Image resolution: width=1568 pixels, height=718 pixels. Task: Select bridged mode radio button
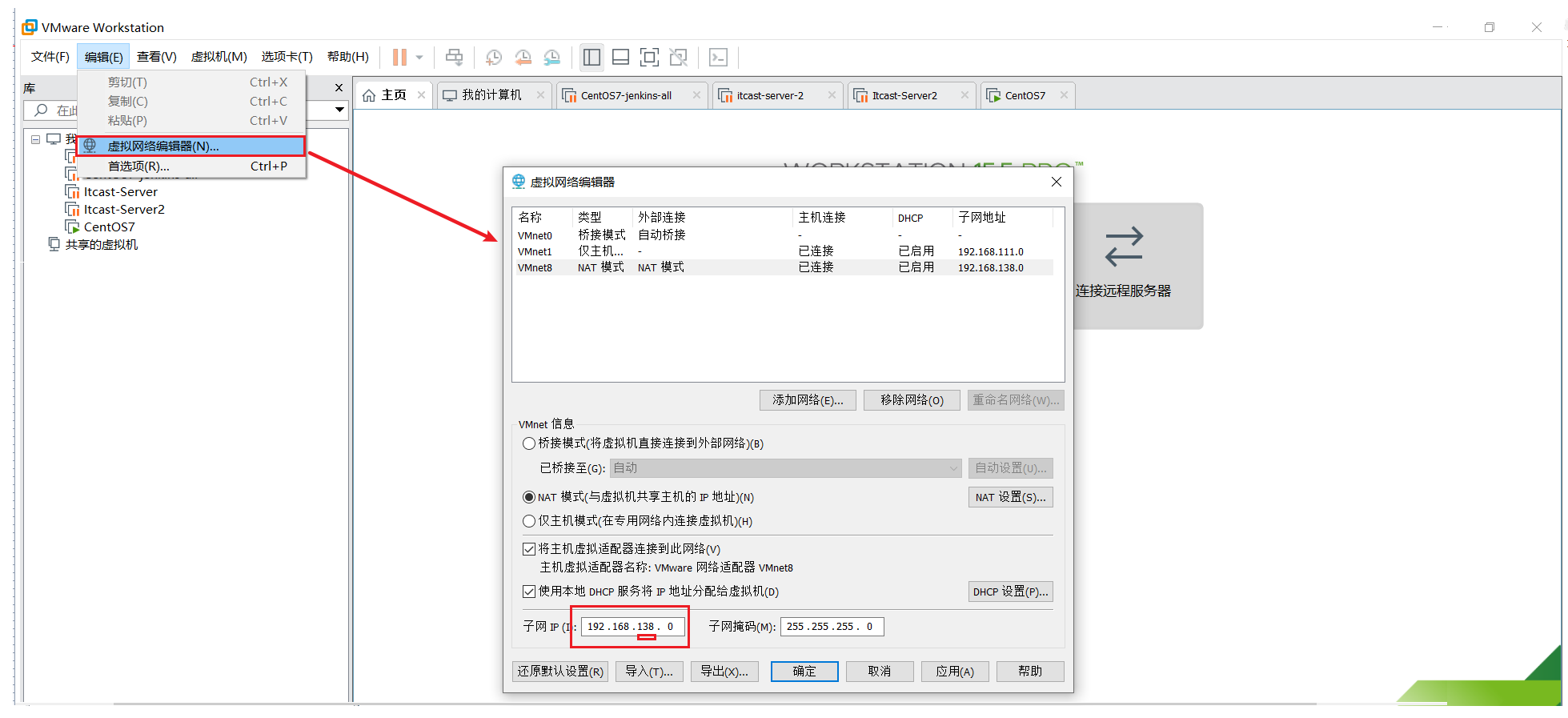point(529,443)
